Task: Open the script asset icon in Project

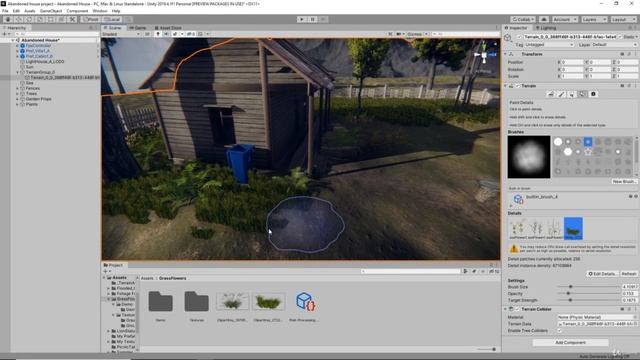Action: [304, 302]
